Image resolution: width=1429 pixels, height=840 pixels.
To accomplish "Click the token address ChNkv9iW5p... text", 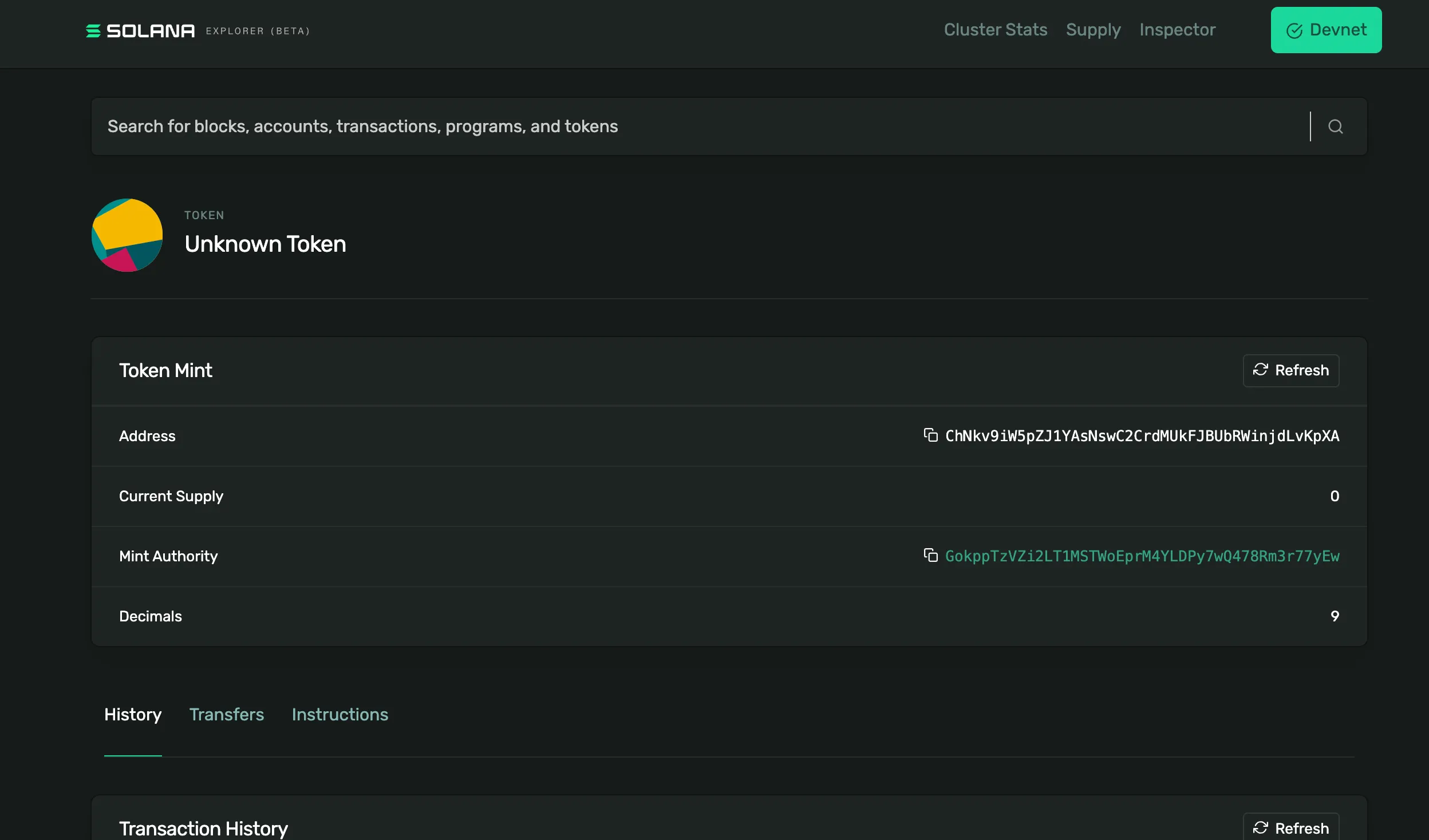I will (x=1142, y=436).
